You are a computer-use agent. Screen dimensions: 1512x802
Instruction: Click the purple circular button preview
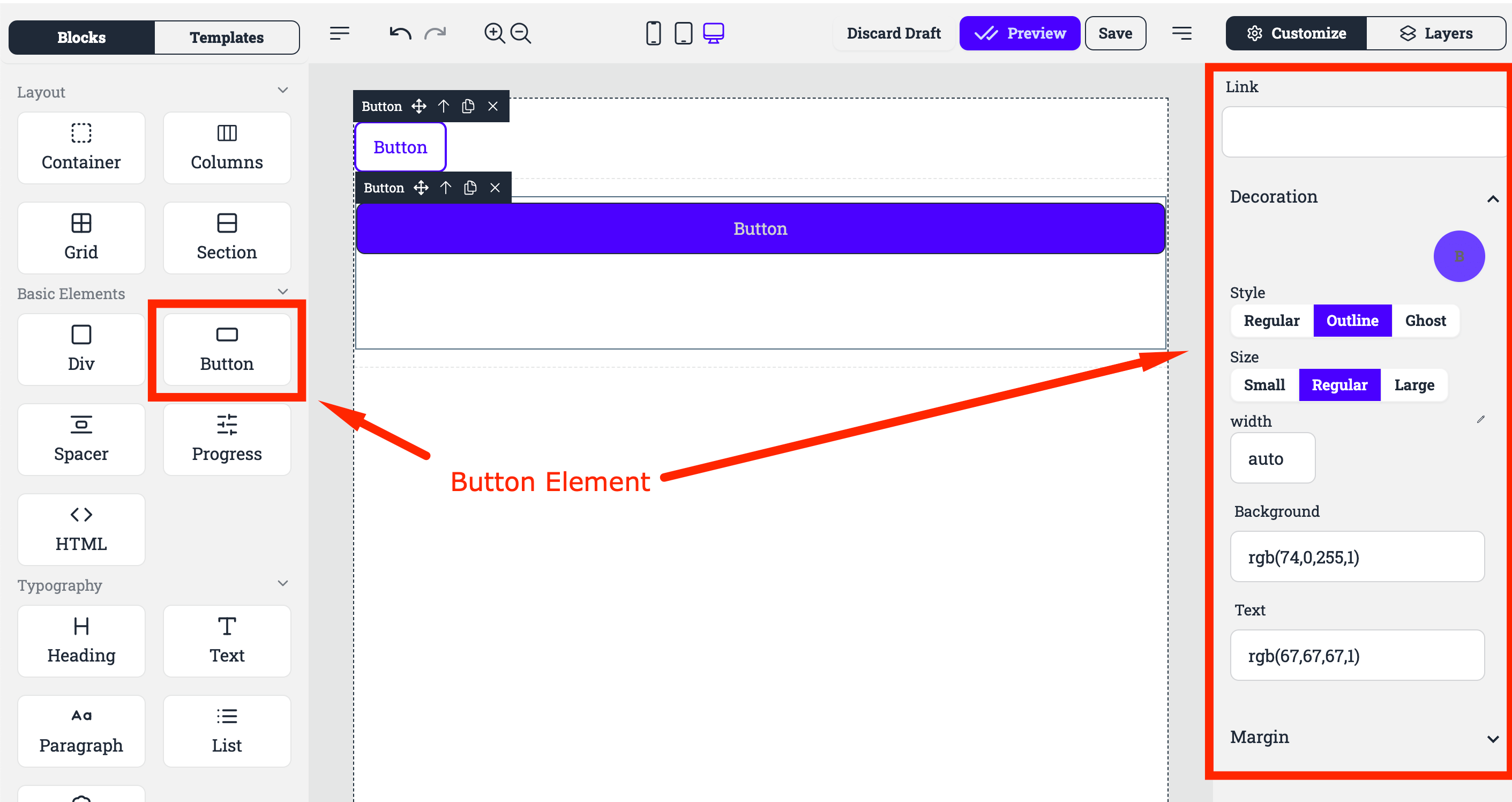coord(1459,256)
